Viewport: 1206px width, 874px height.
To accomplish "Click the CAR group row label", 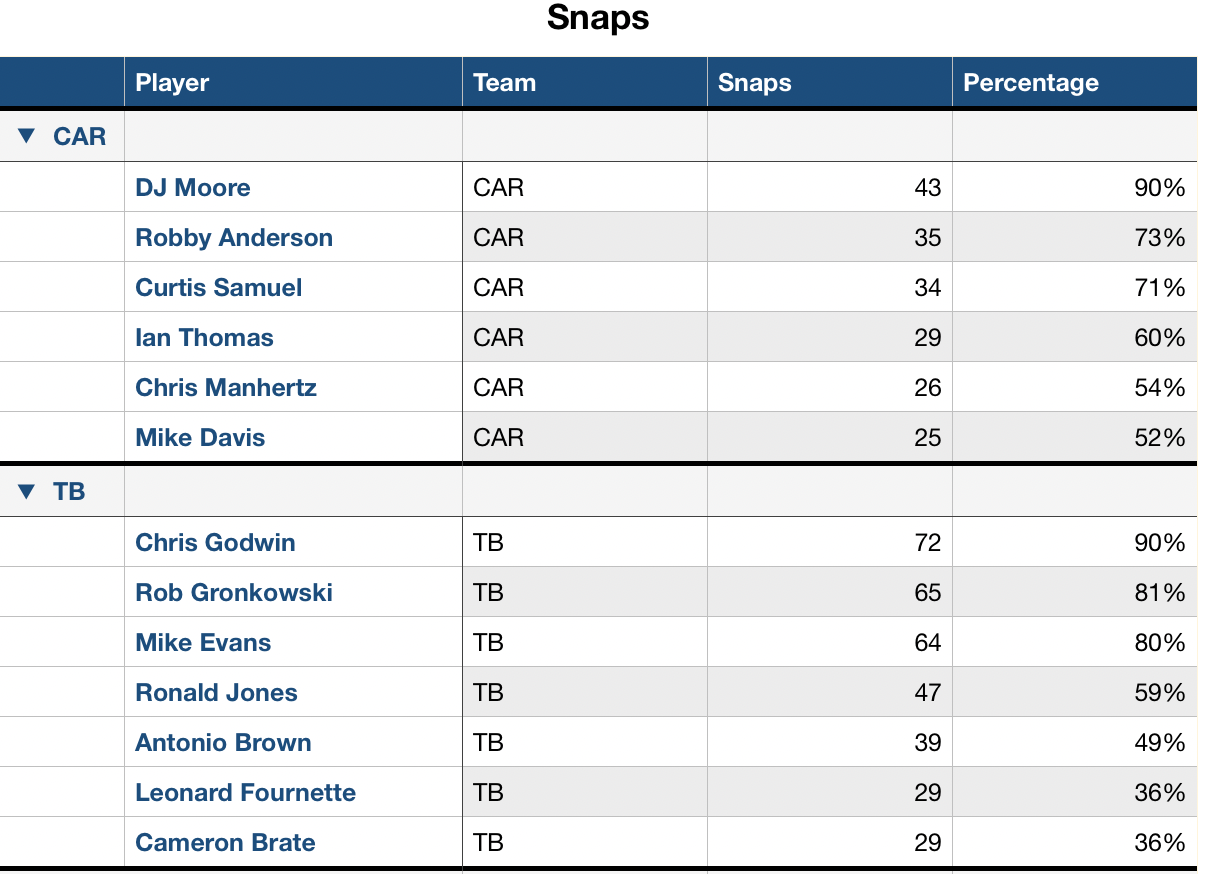I will (x=80, y=136).
